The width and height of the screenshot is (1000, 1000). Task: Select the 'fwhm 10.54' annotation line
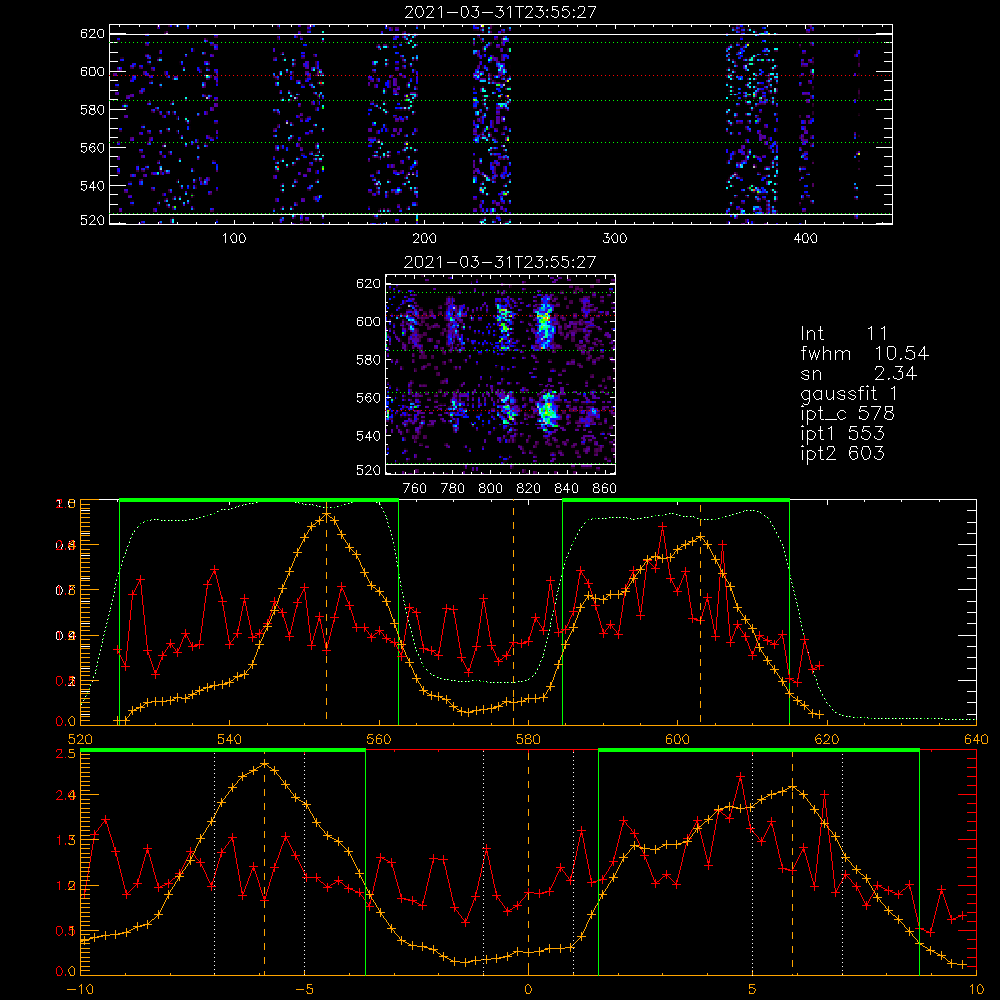864,353
